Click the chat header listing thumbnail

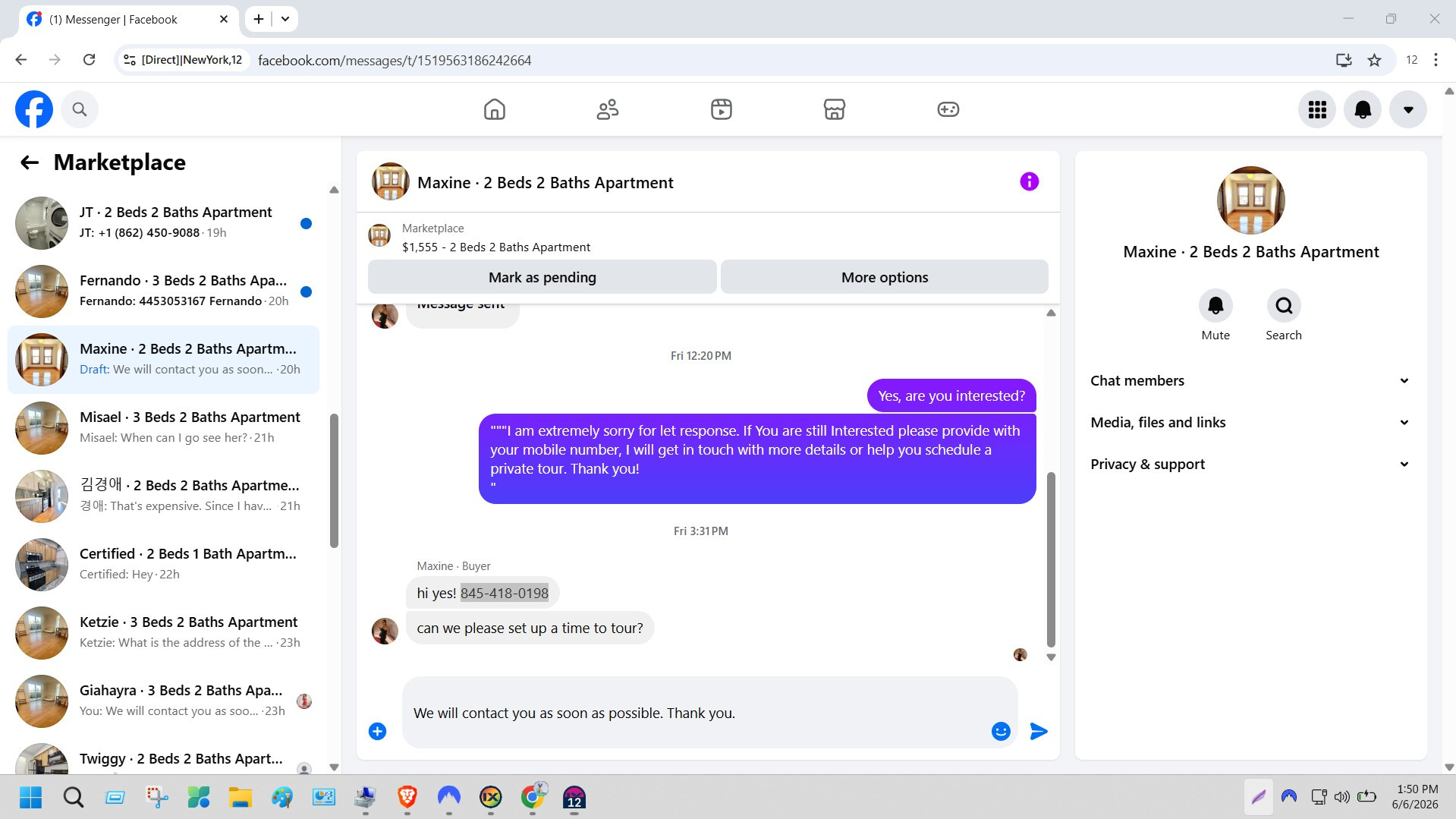pyautogui.click(x=391, y=181)
